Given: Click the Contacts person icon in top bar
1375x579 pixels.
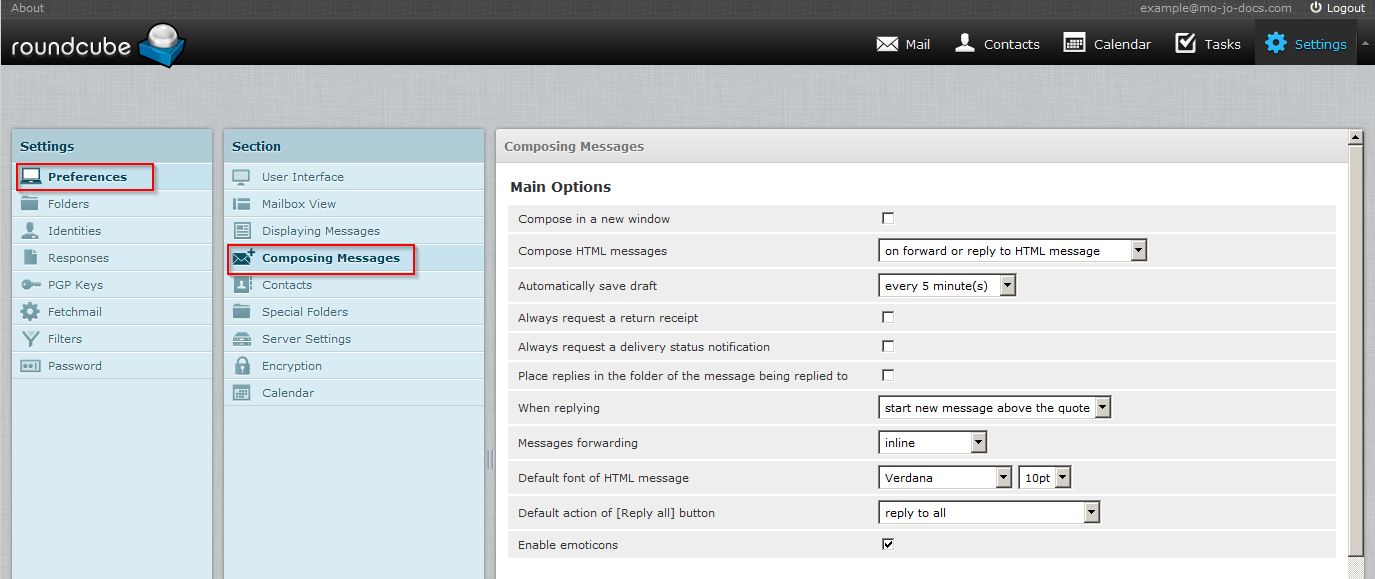Looking at the screenshot, I should [x=965, y=43].
